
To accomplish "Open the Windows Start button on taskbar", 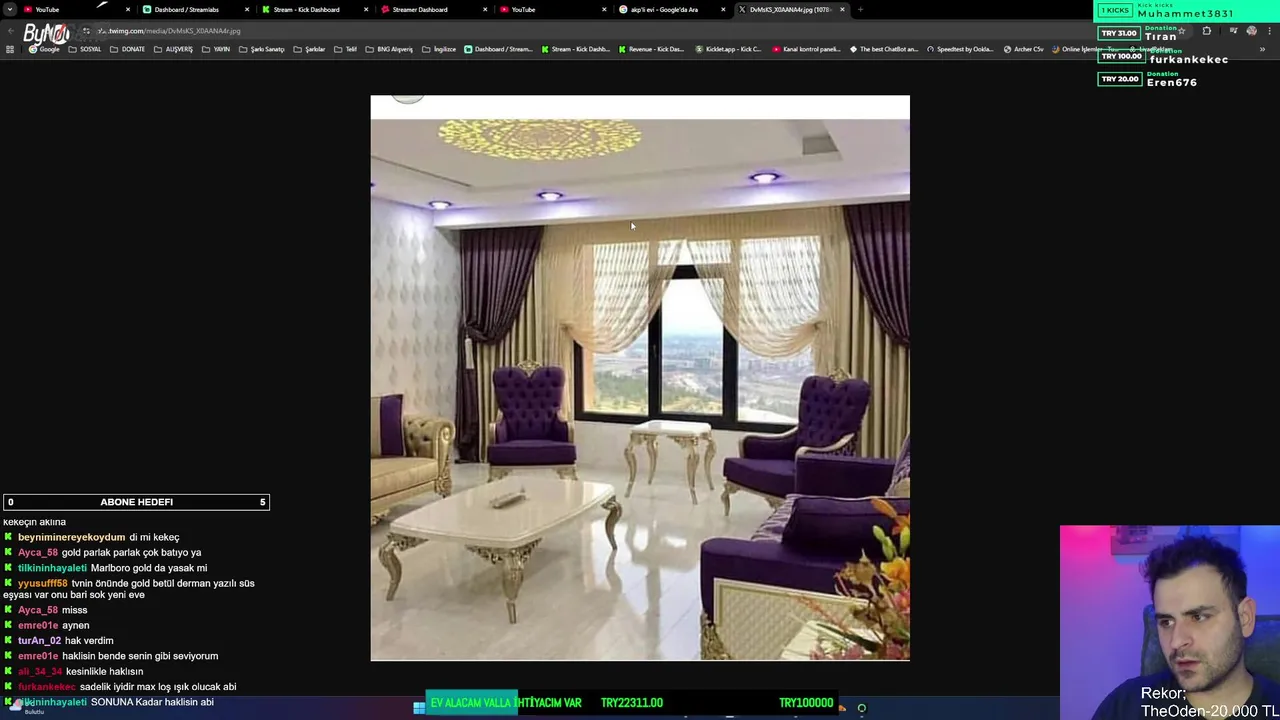I will click(419, 707).
